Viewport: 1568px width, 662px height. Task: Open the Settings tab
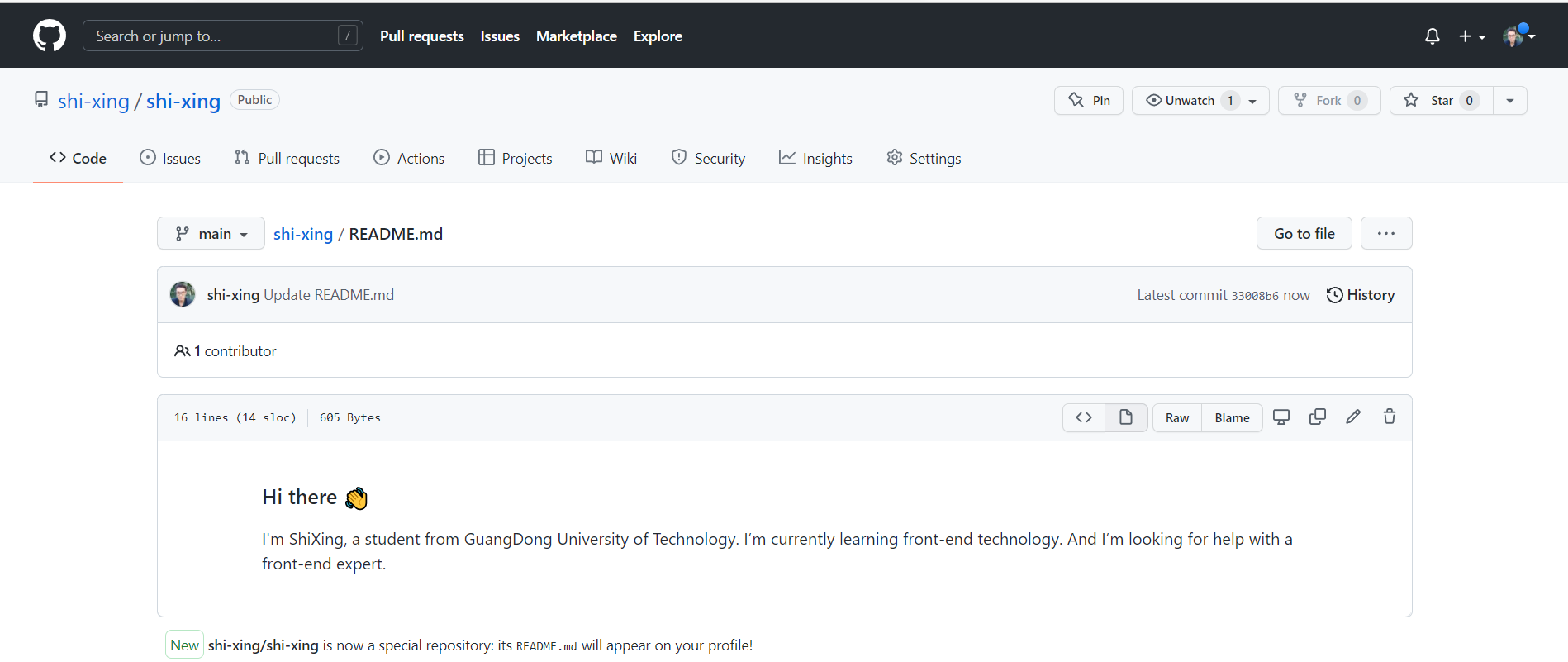coord(924,158)
